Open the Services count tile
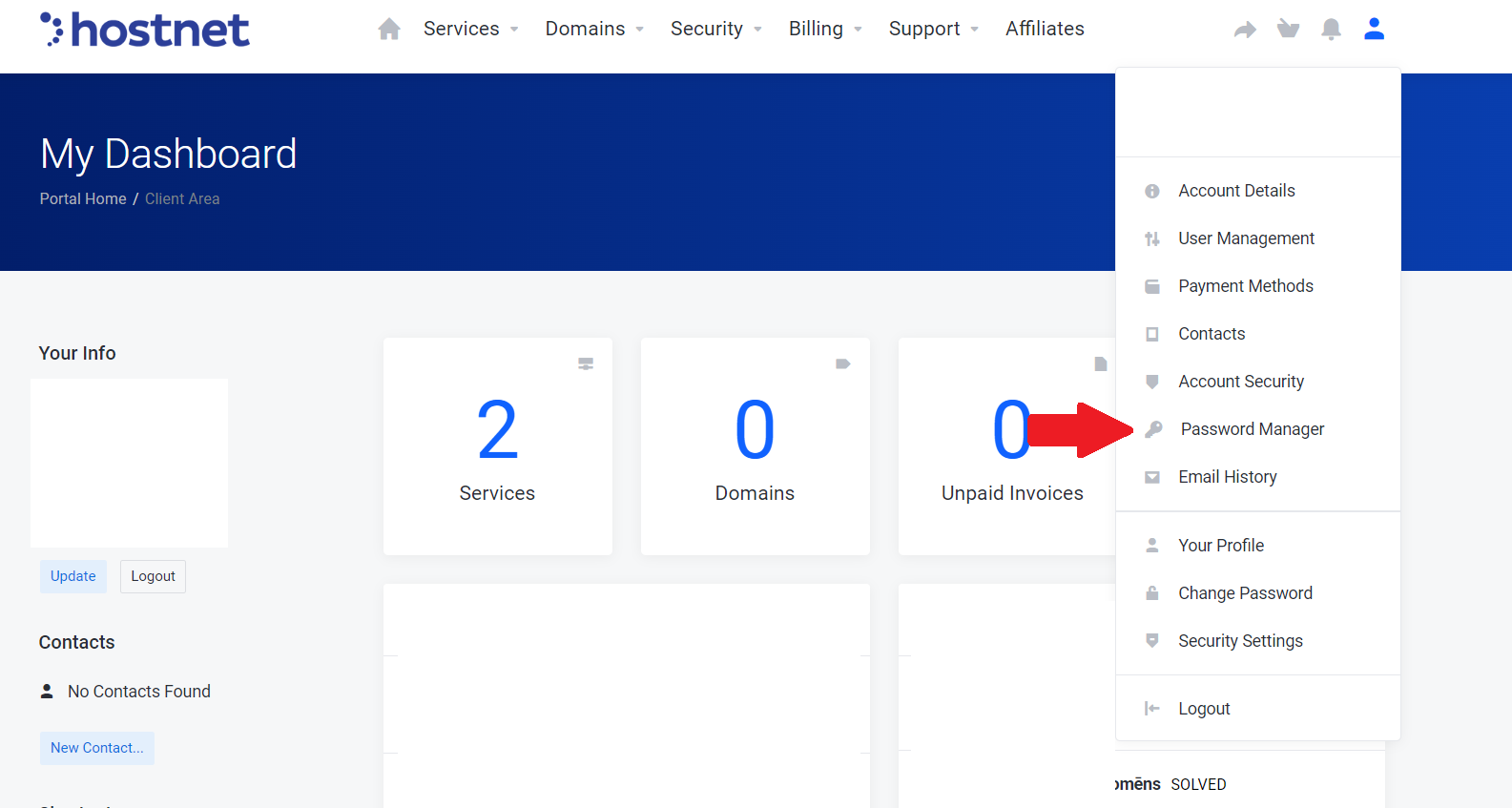The height and width of the screenshot is (808, 1512). click(x=497, y=446)
